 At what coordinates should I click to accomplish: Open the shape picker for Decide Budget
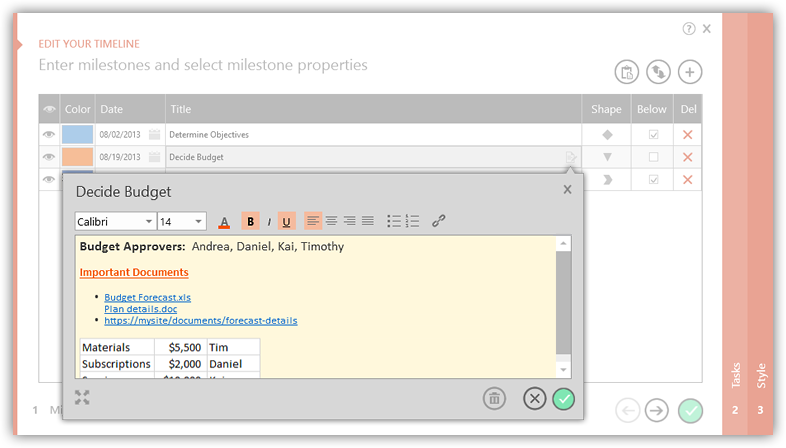pos(606,157)
